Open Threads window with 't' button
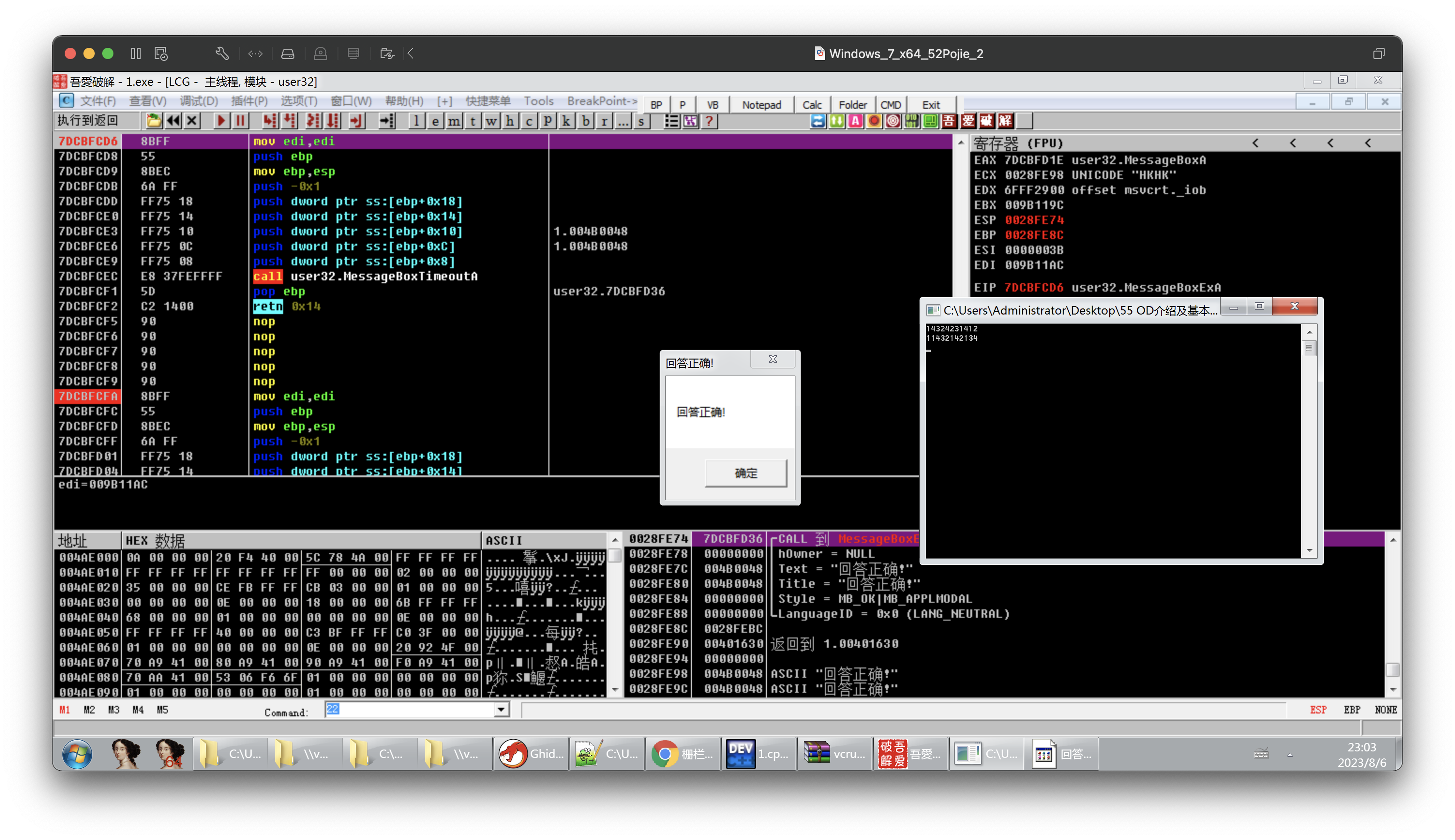Viewport: 1455px width, 840px height. tap(472, 121)
